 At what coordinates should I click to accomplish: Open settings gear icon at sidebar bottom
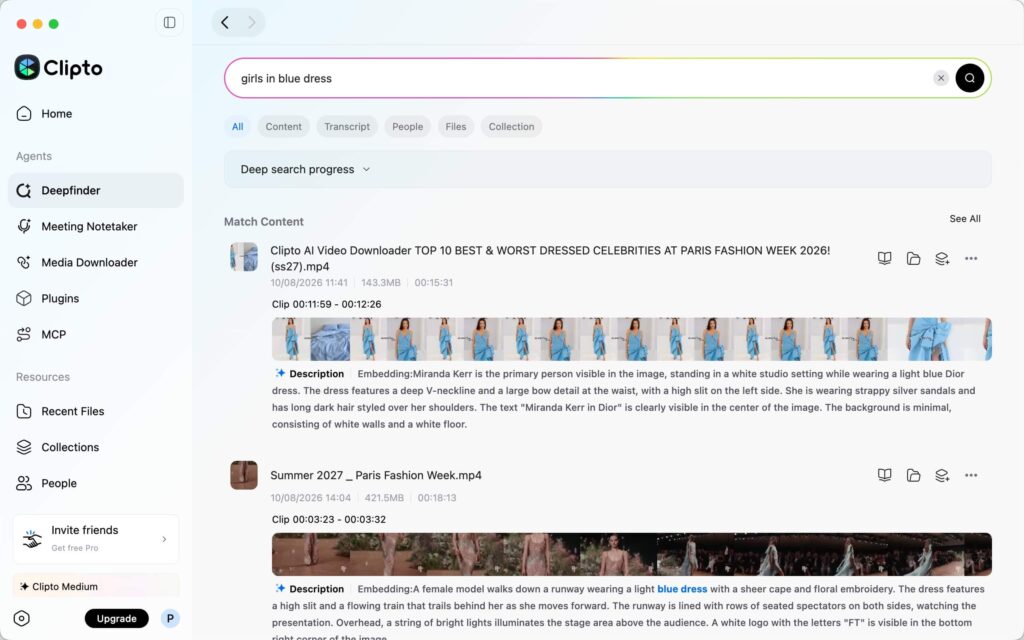tap(22, 618)
